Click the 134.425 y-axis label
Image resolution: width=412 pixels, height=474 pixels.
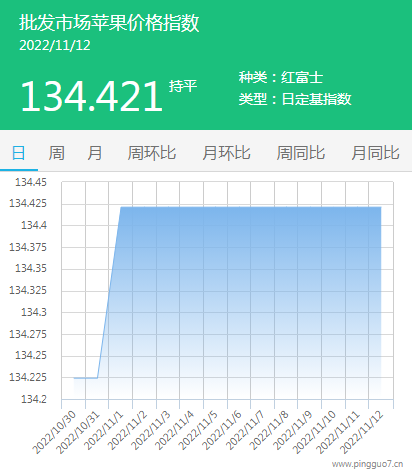28,203
